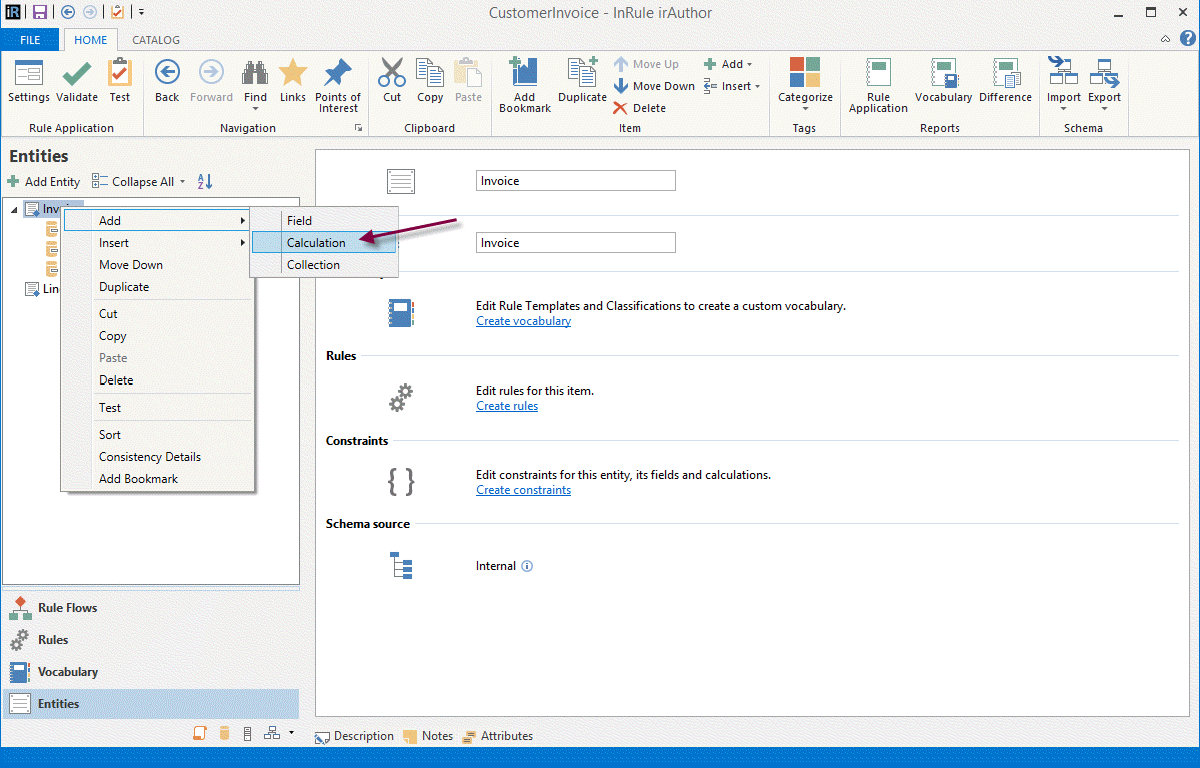Open the Collapse All dropdown arrow

point(182,182)
